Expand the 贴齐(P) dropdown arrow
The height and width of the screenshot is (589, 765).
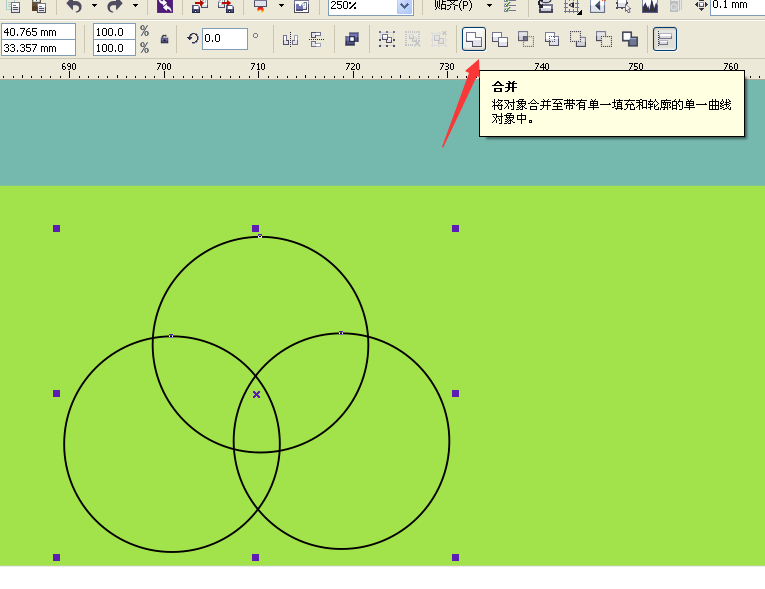click(489, 6)
